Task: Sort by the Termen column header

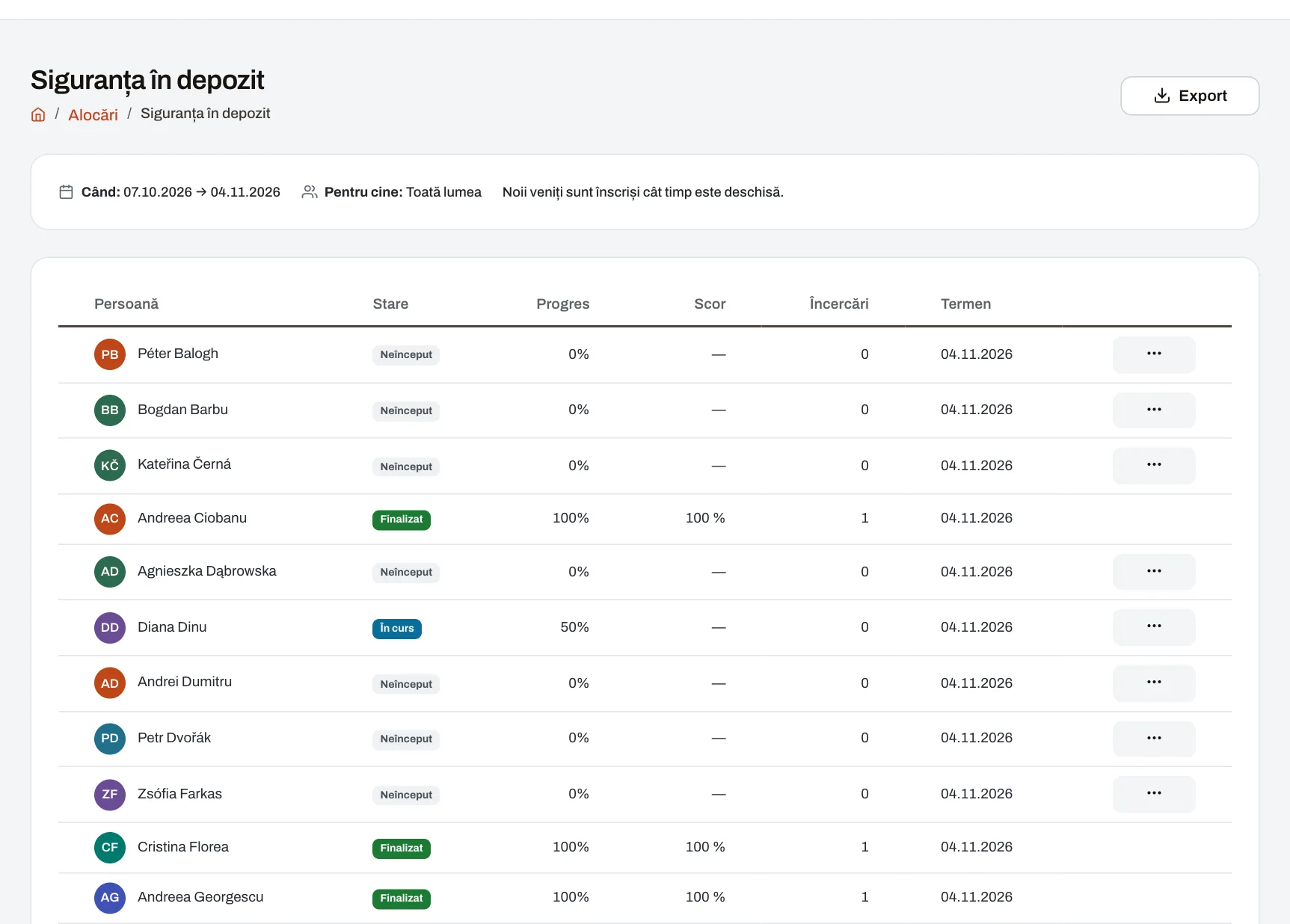Action: (x=965, y=304)
